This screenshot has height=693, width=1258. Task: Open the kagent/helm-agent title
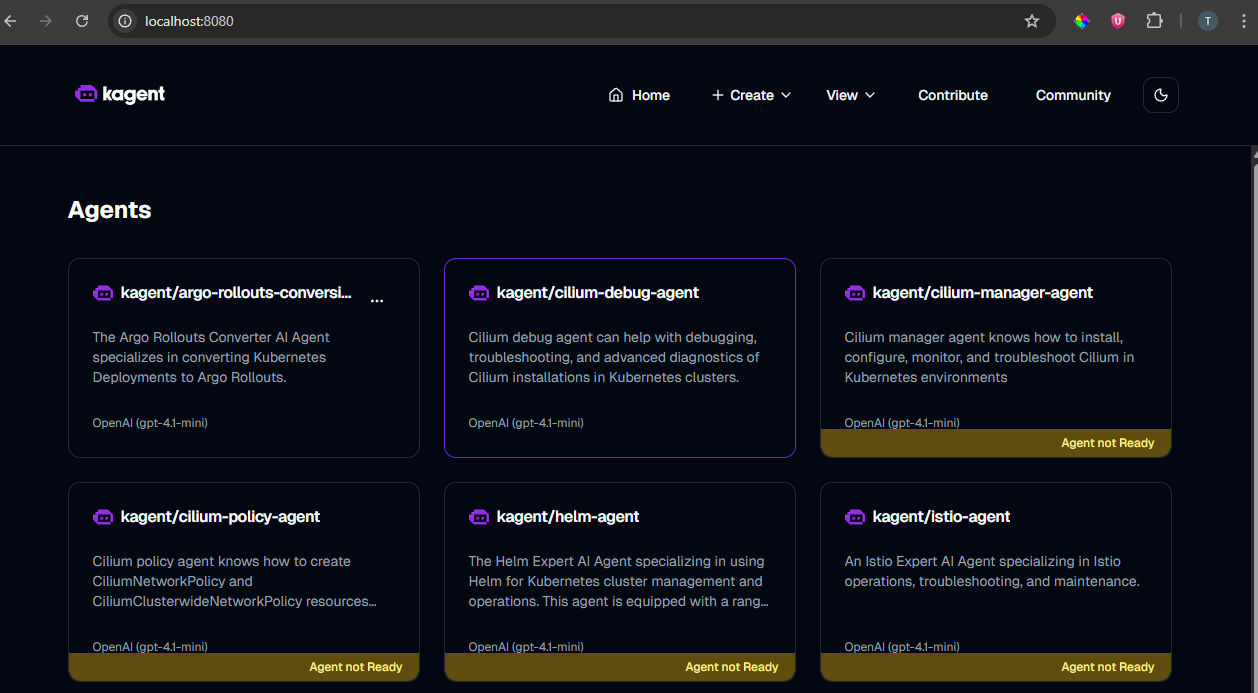(x=568, y=517)
